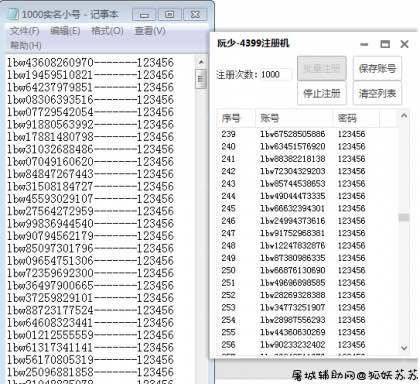Click Notepad line lbw64237979851
Screen dimensions: 420x384
click(x=90, y=87)
